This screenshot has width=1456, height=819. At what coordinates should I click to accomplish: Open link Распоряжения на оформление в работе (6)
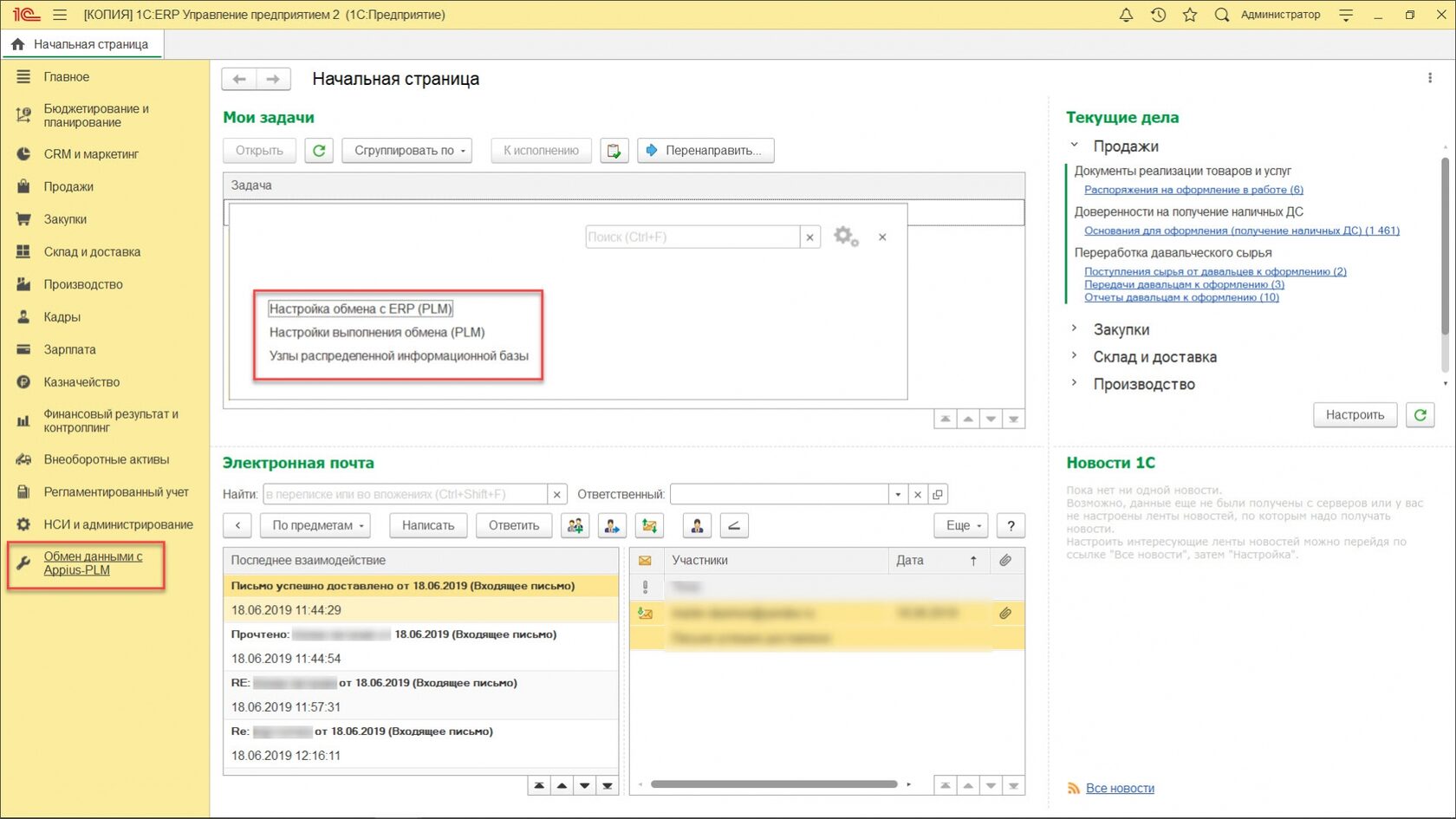tap(1193, 190)
